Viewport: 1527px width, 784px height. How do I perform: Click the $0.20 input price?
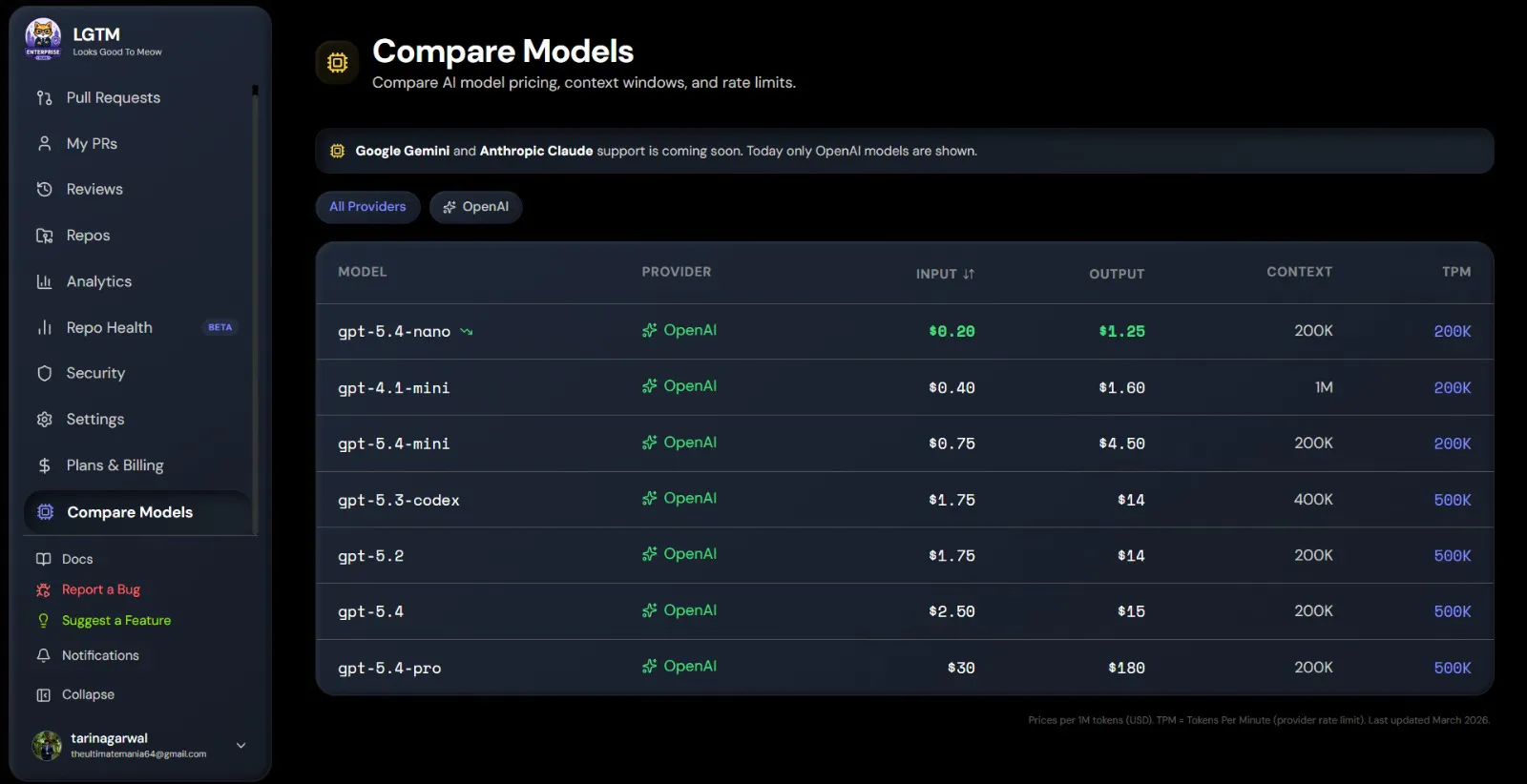click(952, 331)
